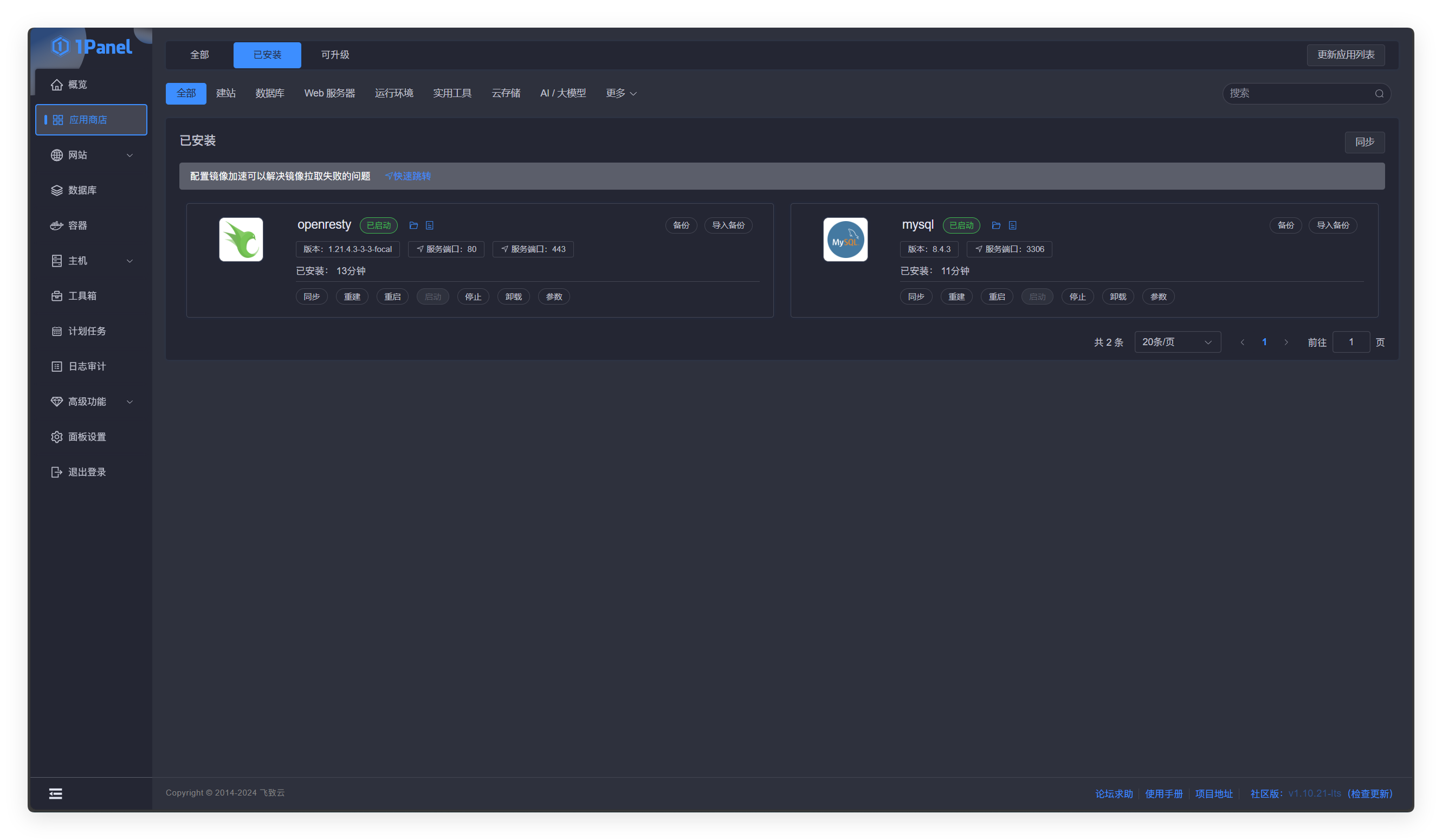Filter by Web 服务器 category

coord(329,93)
